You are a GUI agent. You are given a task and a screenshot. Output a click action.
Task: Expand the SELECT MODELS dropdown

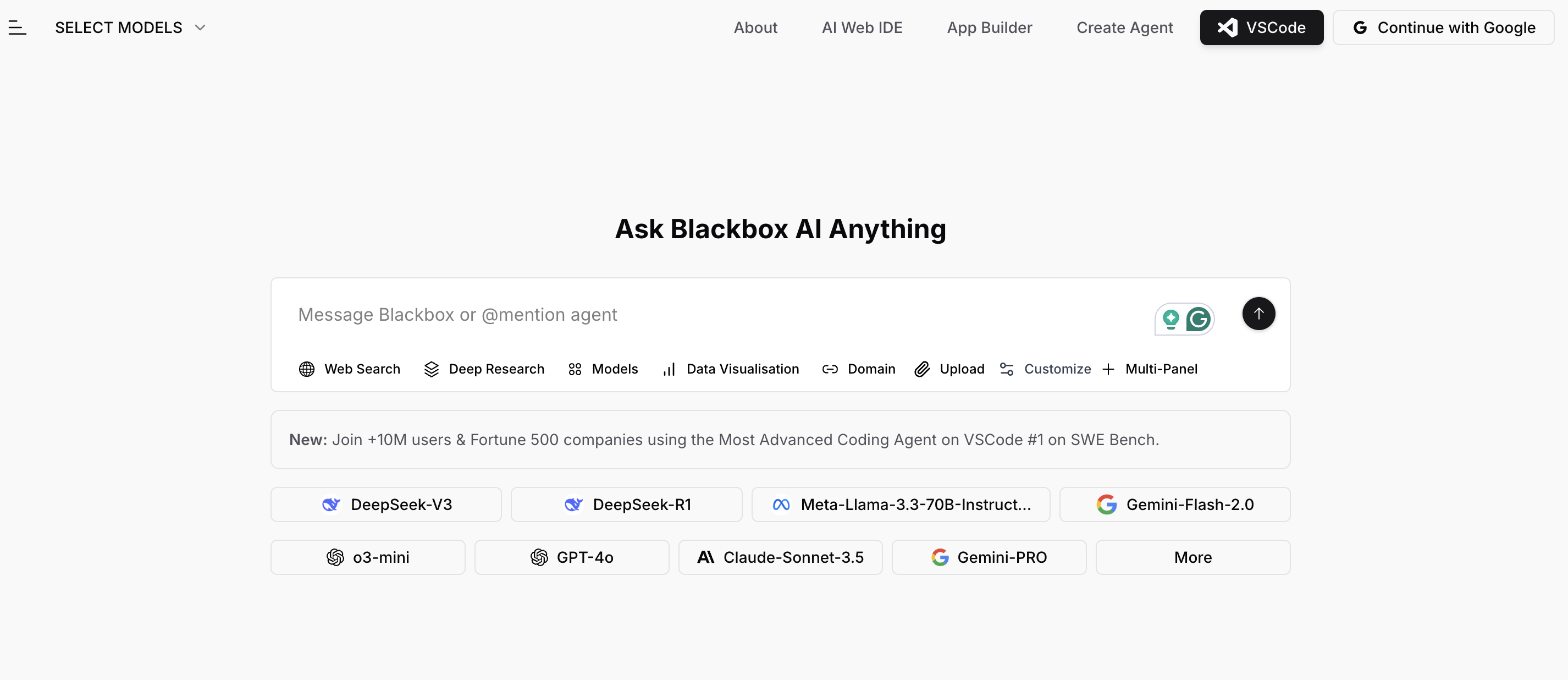tap(131, 28)
